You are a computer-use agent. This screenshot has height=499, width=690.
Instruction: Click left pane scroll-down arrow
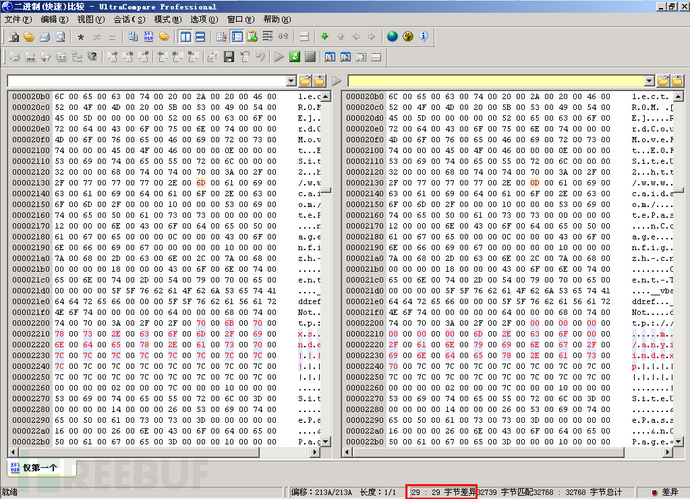(x=326, y=441)
